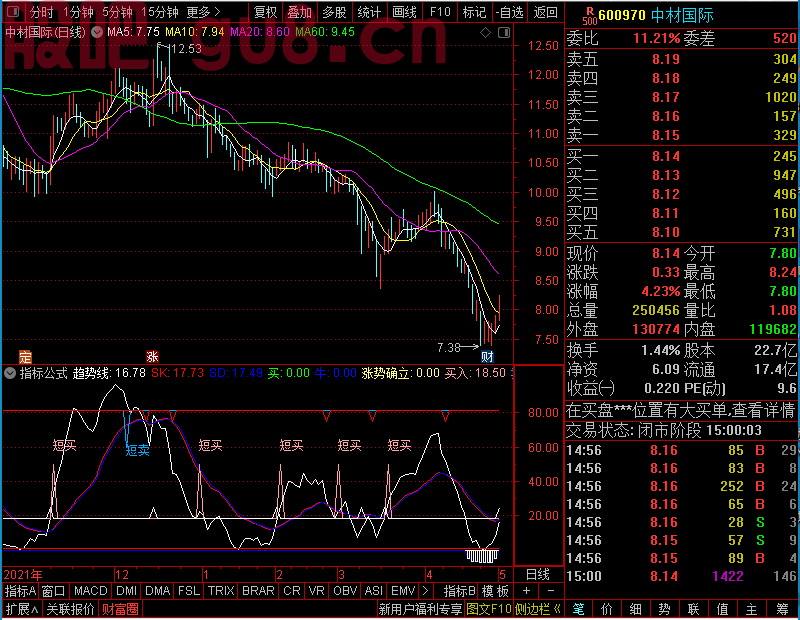This screenshot has height=620, width=800.
Task: Select the 筹 chips tab in the sidebar
Action: coord(782,609)
